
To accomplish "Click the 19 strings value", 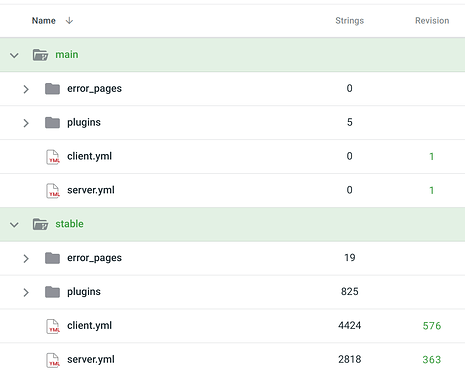I will pos(349,258).
